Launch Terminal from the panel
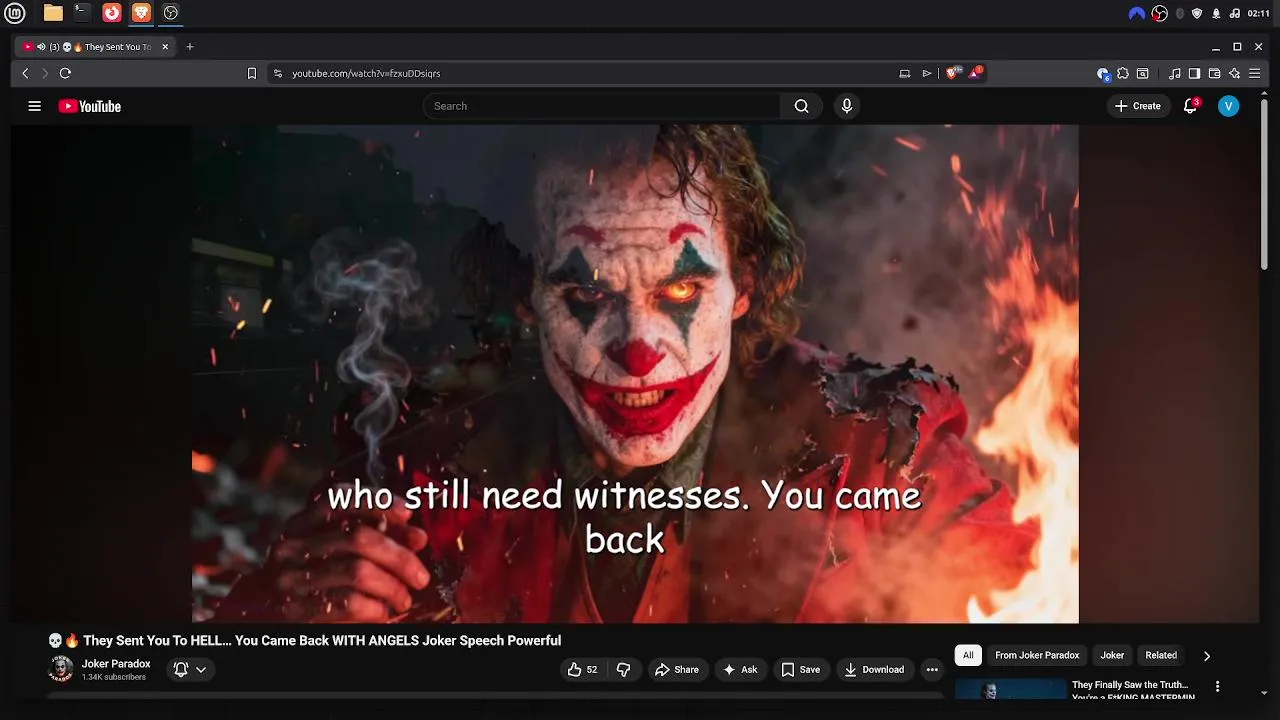The height and width of the screenshot is (720, 1280). (x=82, y=13)
